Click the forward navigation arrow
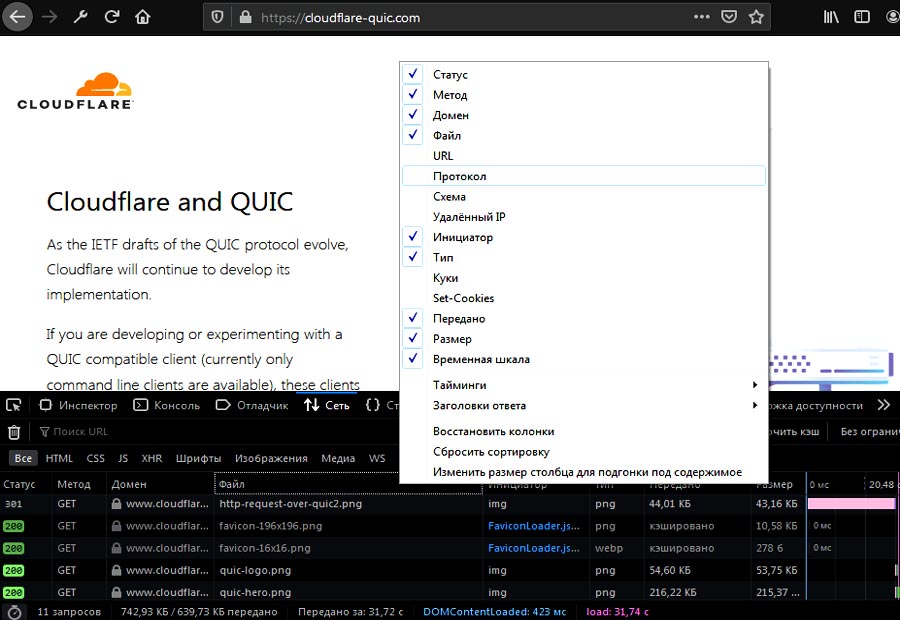This screenshot has width=900, height=620. coord(49,17)
